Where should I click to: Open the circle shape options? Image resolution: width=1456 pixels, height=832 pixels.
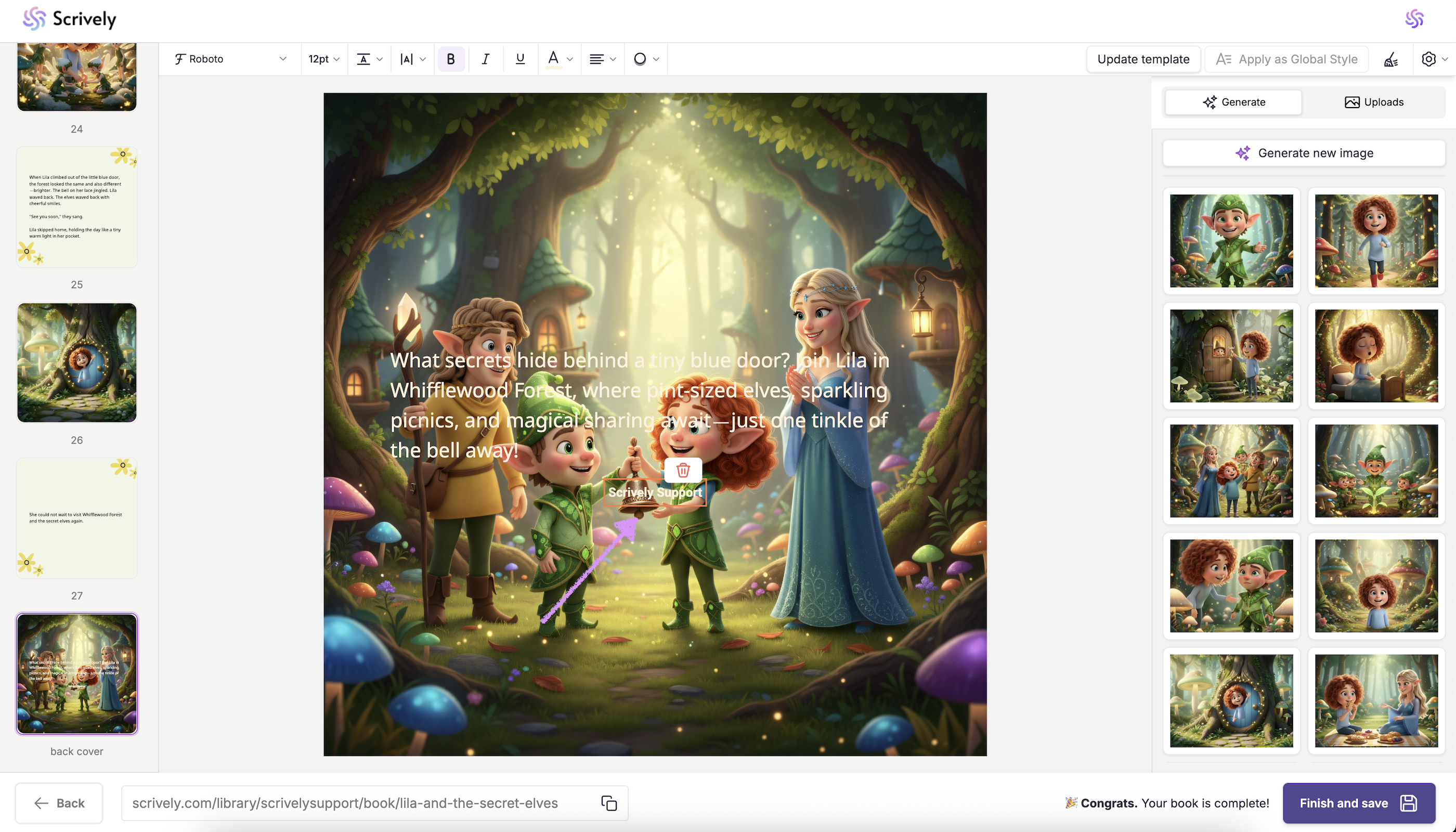pos(646,59)
